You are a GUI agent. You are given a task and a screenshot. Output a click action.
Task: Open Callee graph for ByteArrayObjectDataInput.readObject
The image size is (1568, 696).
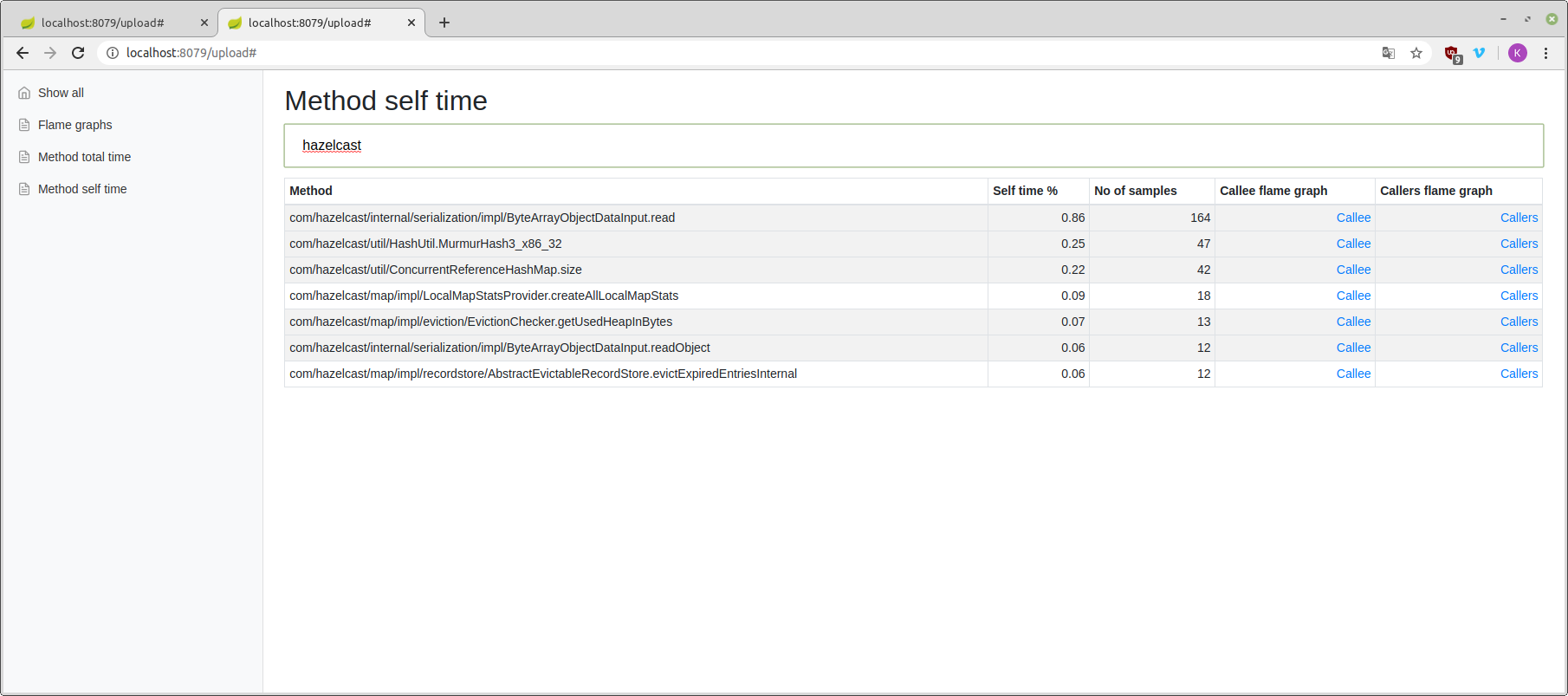point(1353,348)
